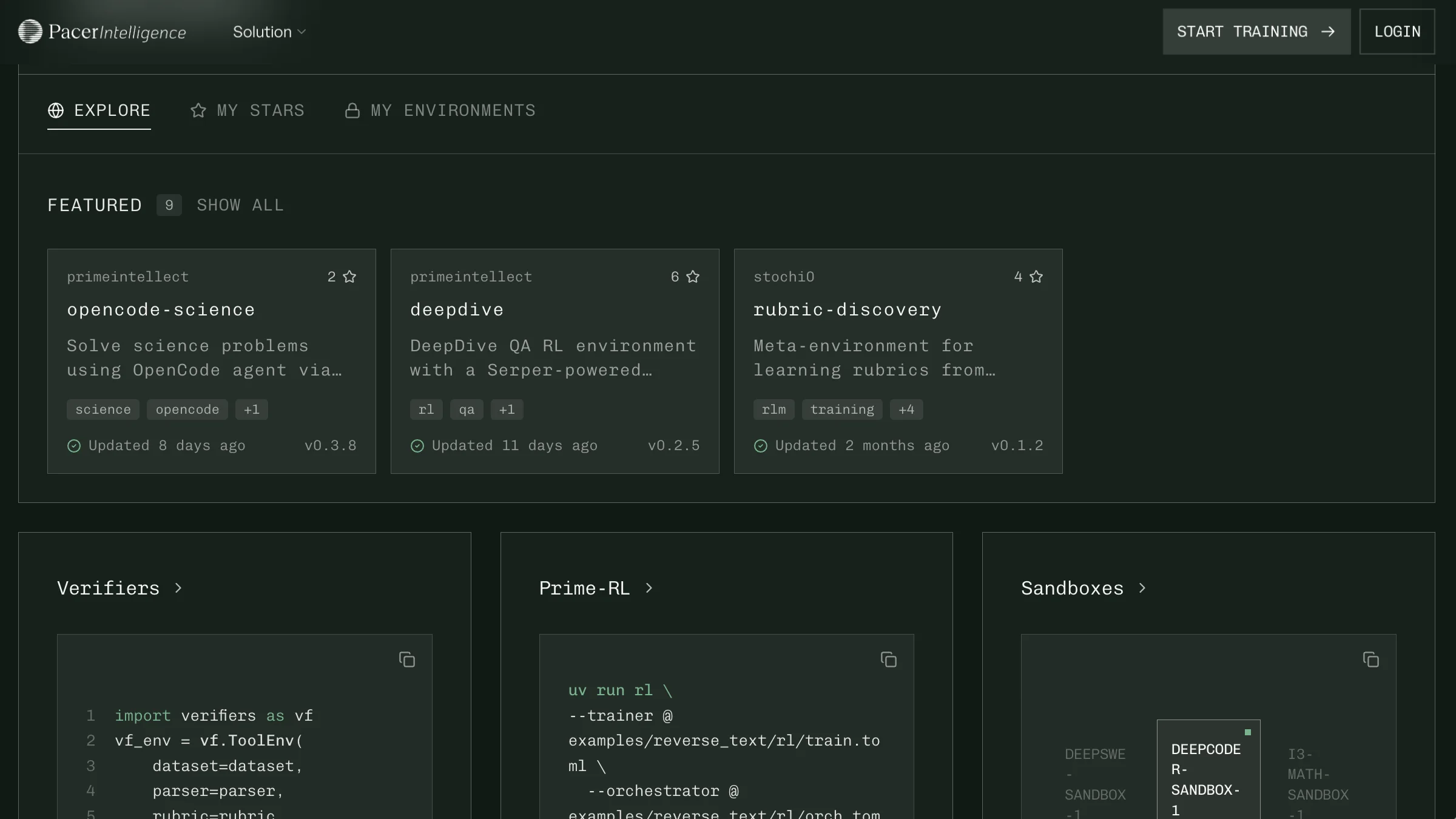Star the opencode-science environment

pyautogui.click(x=349, y=277)
